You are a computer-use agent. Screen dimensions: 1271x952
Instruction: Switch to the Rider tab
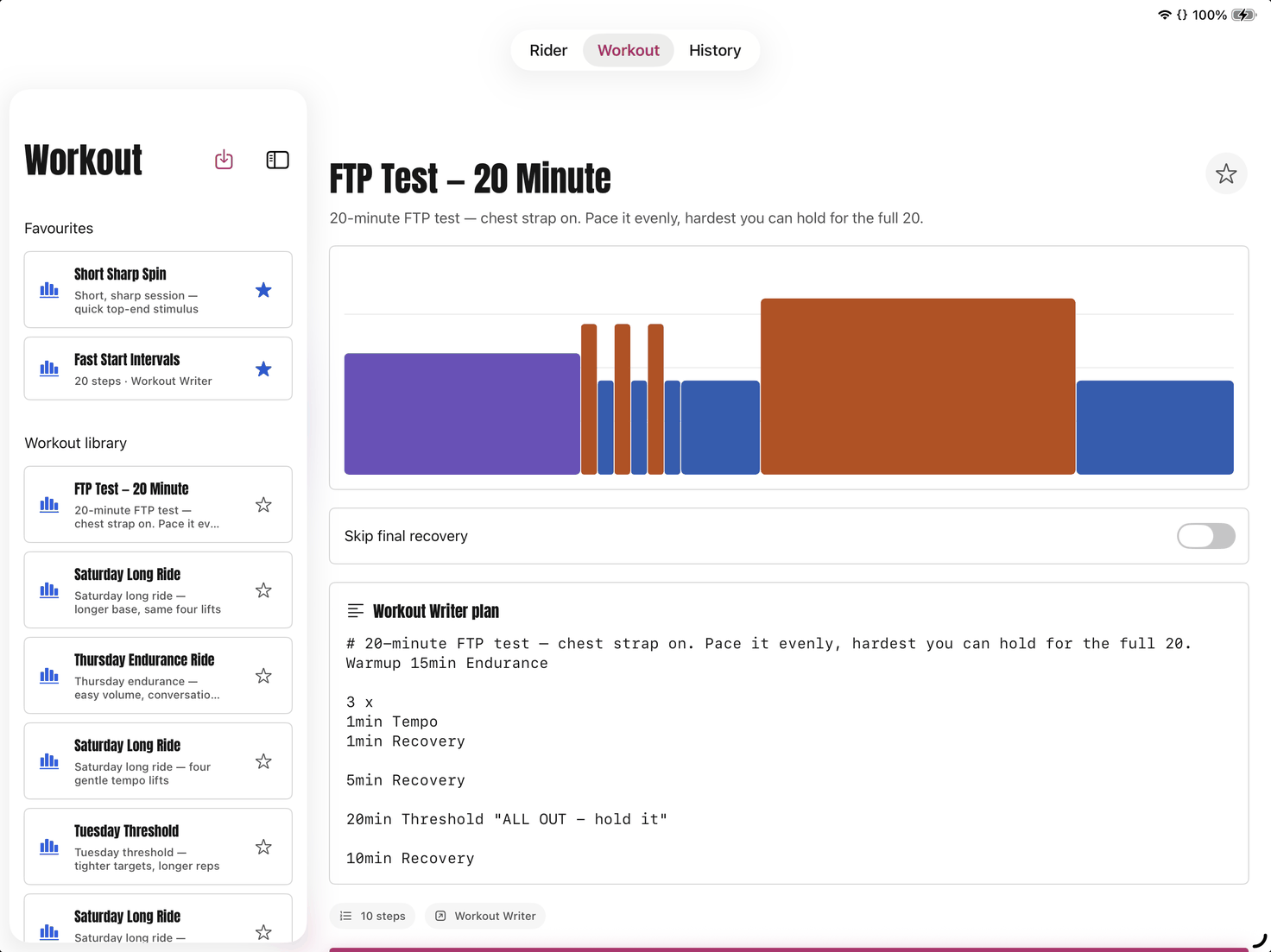coord(548,50)
